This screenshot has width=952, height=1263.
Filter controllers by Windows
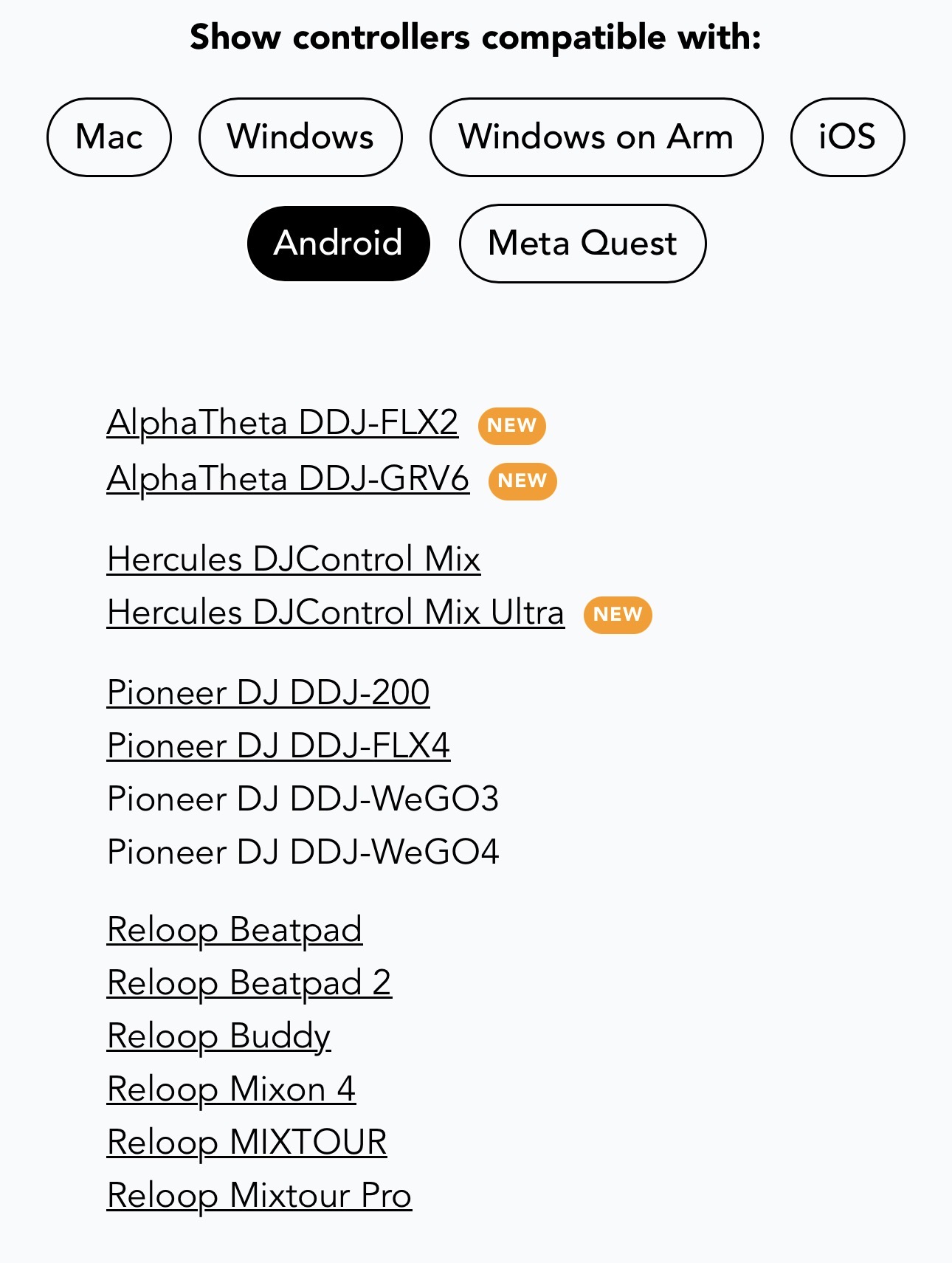(300, 137)
